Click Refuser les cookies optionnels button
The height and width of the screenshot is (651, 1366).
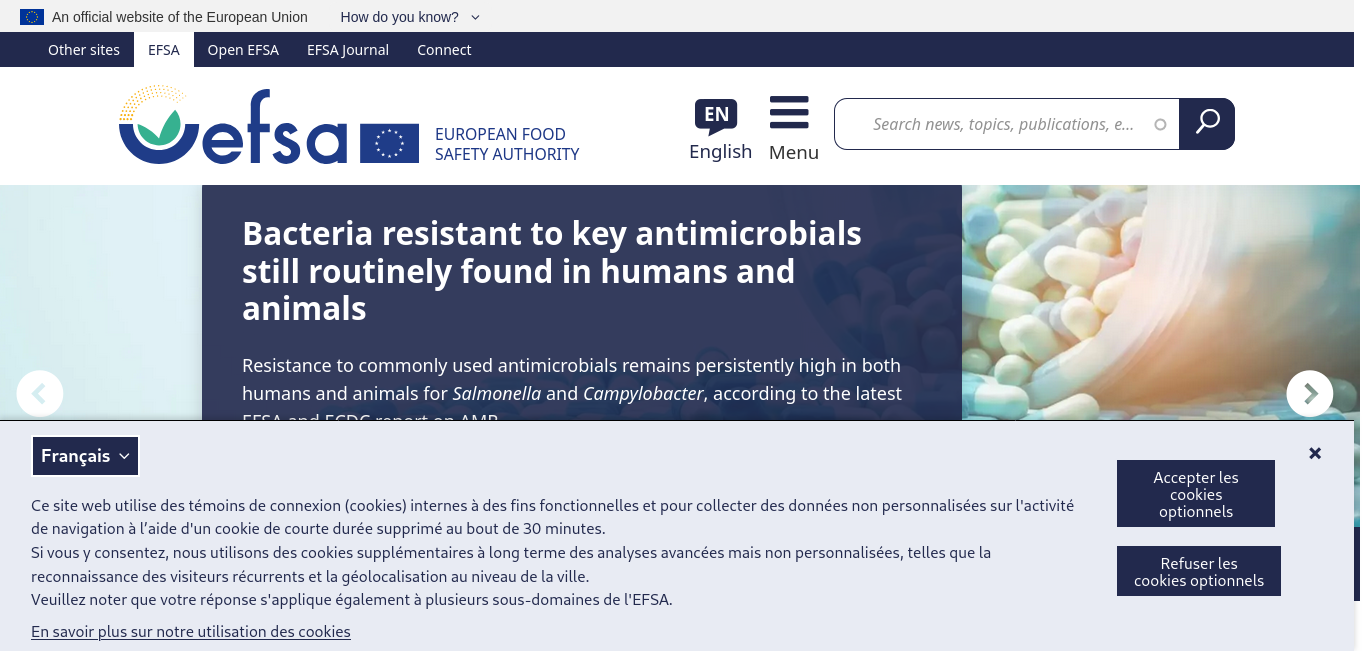[1199, 572]
